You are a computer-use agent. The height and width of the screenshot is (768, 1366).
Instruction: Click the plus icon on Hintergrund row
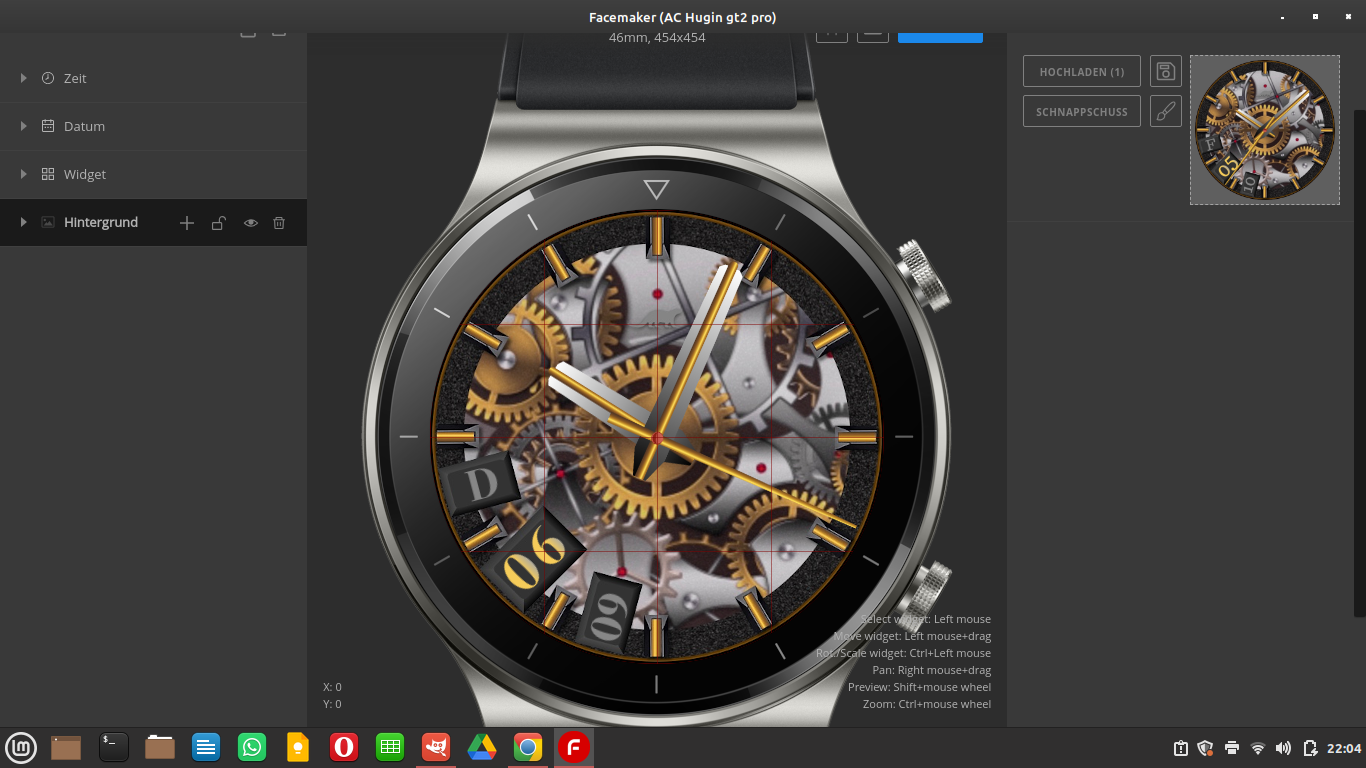pos(187,223)
